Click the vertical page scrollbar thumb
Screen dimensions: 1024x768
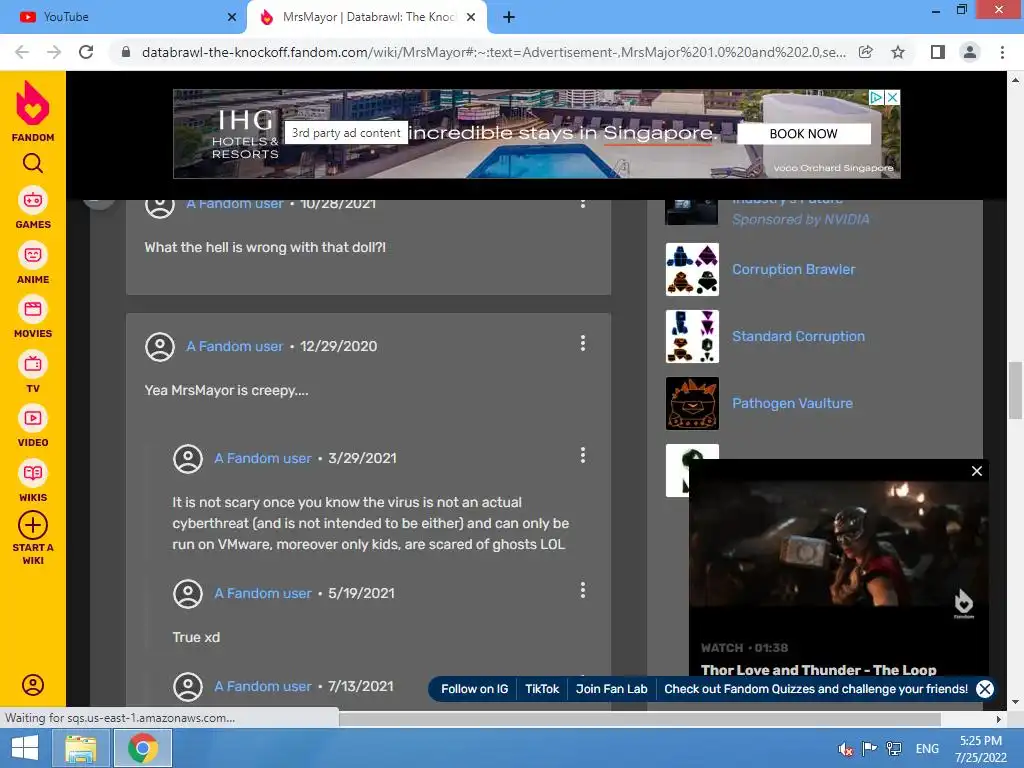click(1015, 391)
